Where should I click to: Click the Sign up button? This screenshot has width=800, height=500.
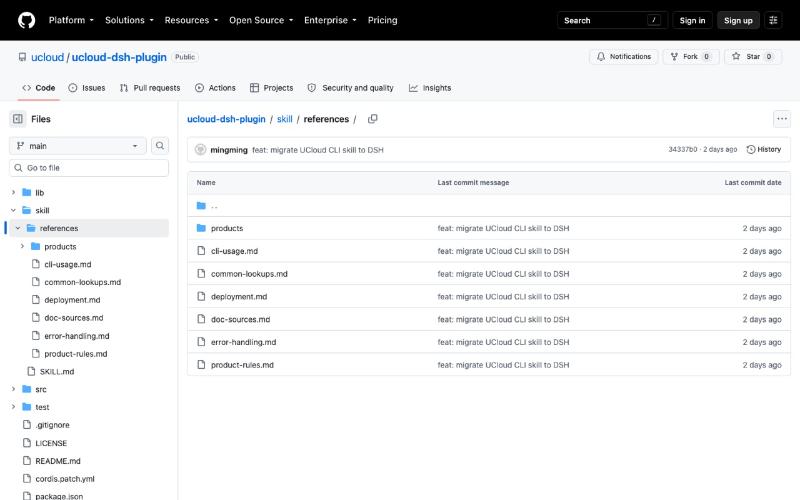[x=738, y=20]
